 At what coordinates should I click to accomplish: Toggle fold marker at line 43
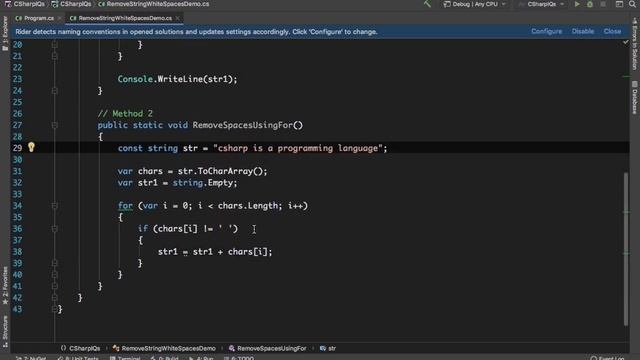(x=55, y=309)
